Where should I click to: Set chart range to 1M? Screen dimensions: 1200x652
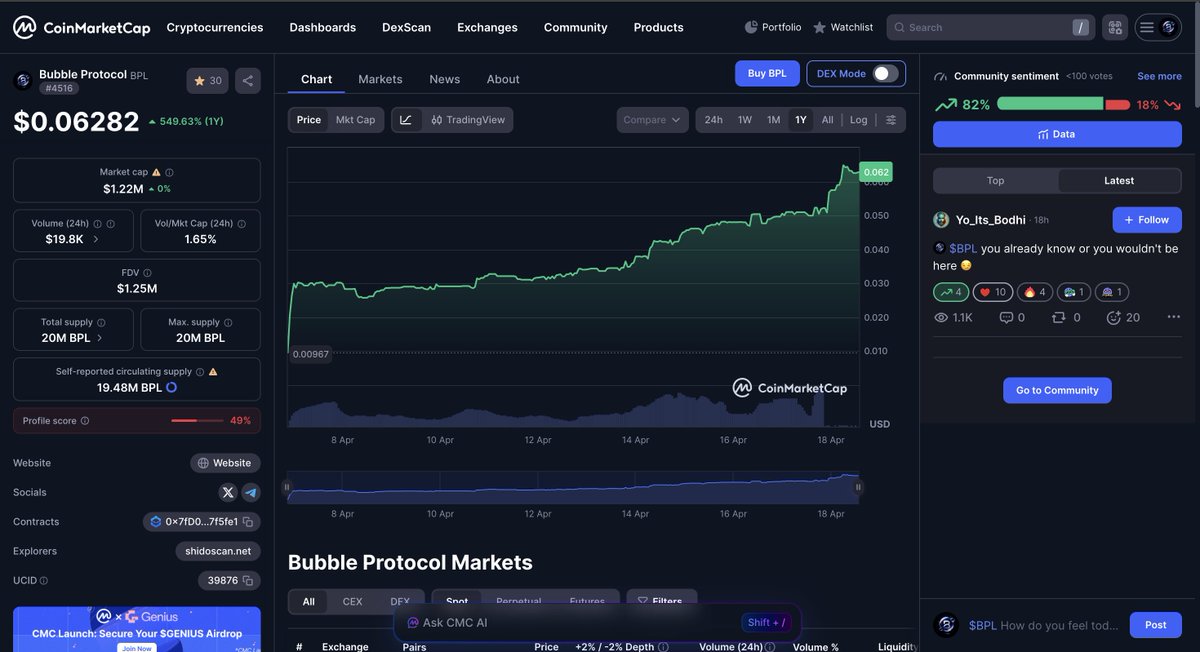(x=773, y=120)
